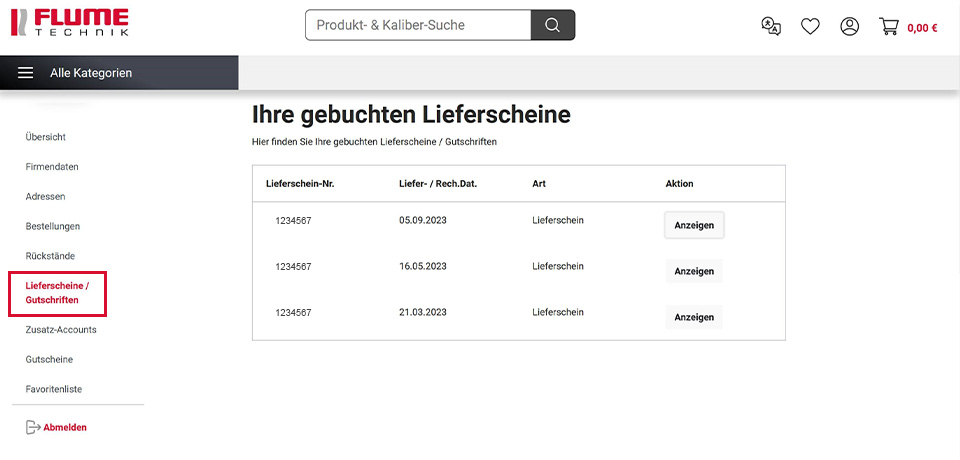The image size is (960, 460).
Task: Navigate to Adressen page
Action: pos(46,197)
